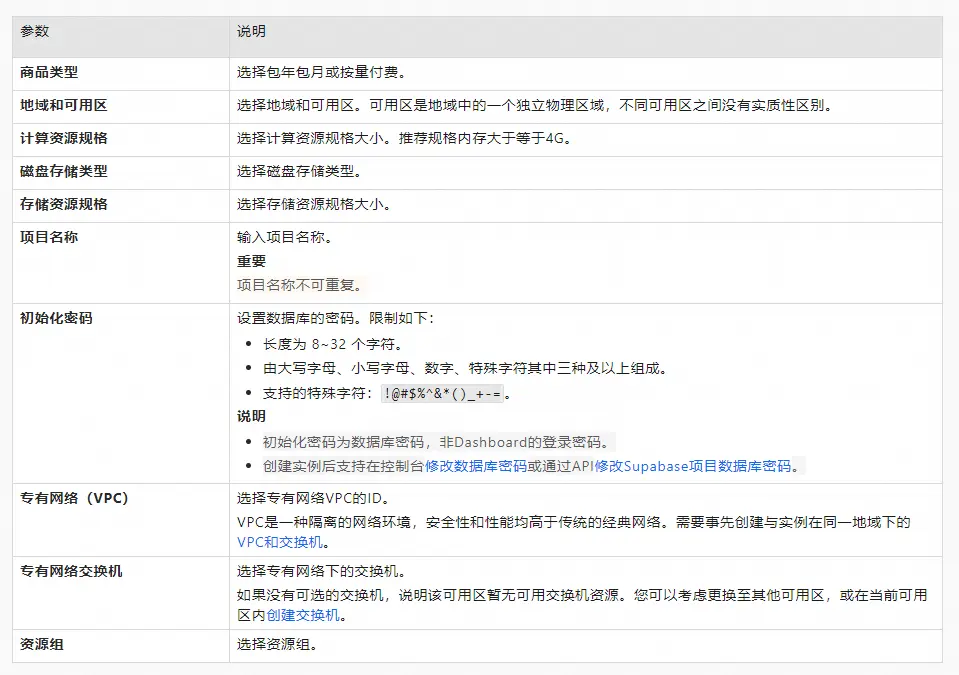The width and height of the screenshot is (959, 675).
Task: Click the text 选择磁盘存储类型
Action: (300, 172)
